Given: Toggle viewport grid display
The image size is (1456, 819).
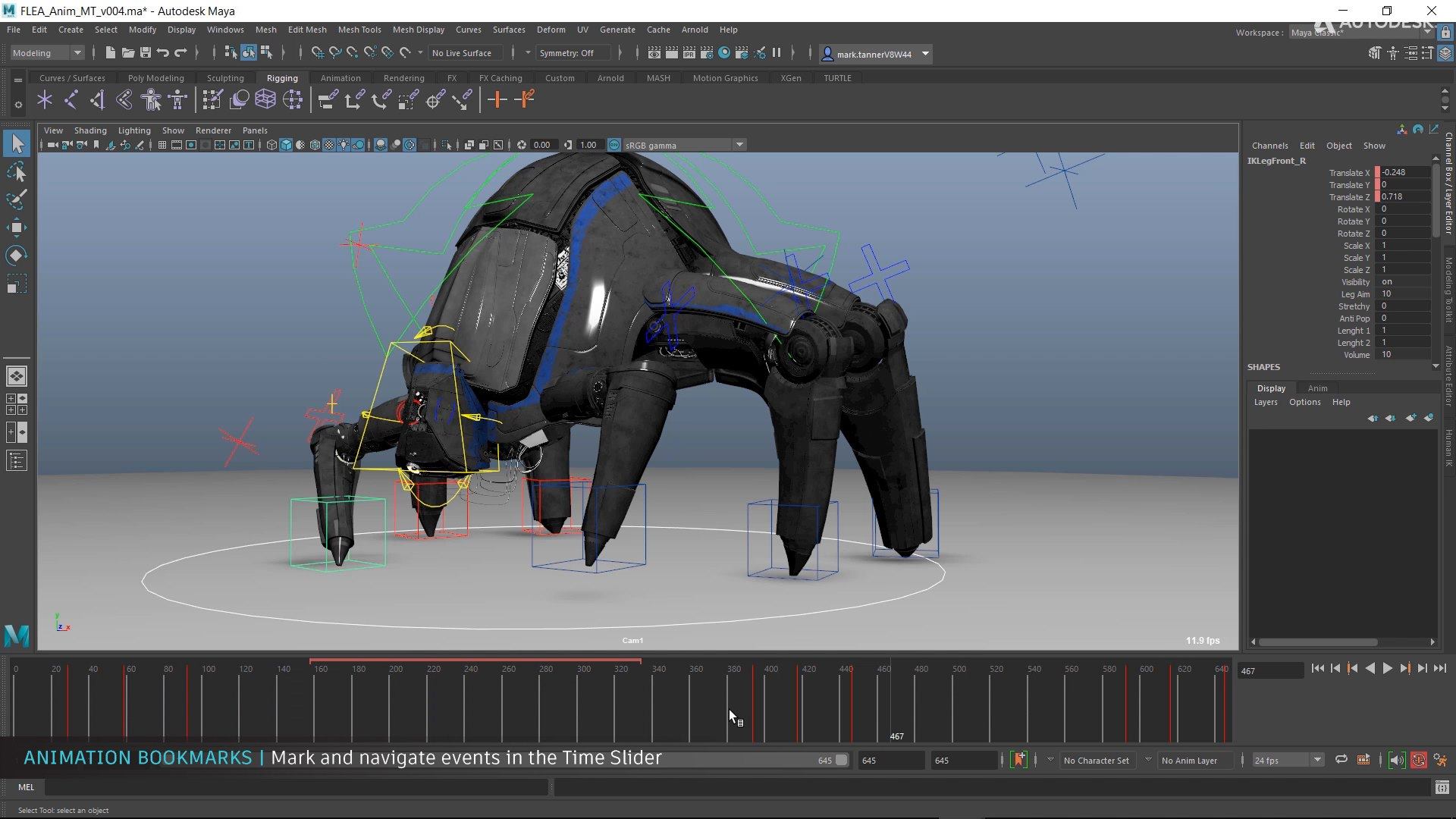Looking at the screenshot, I should (162, 145).
